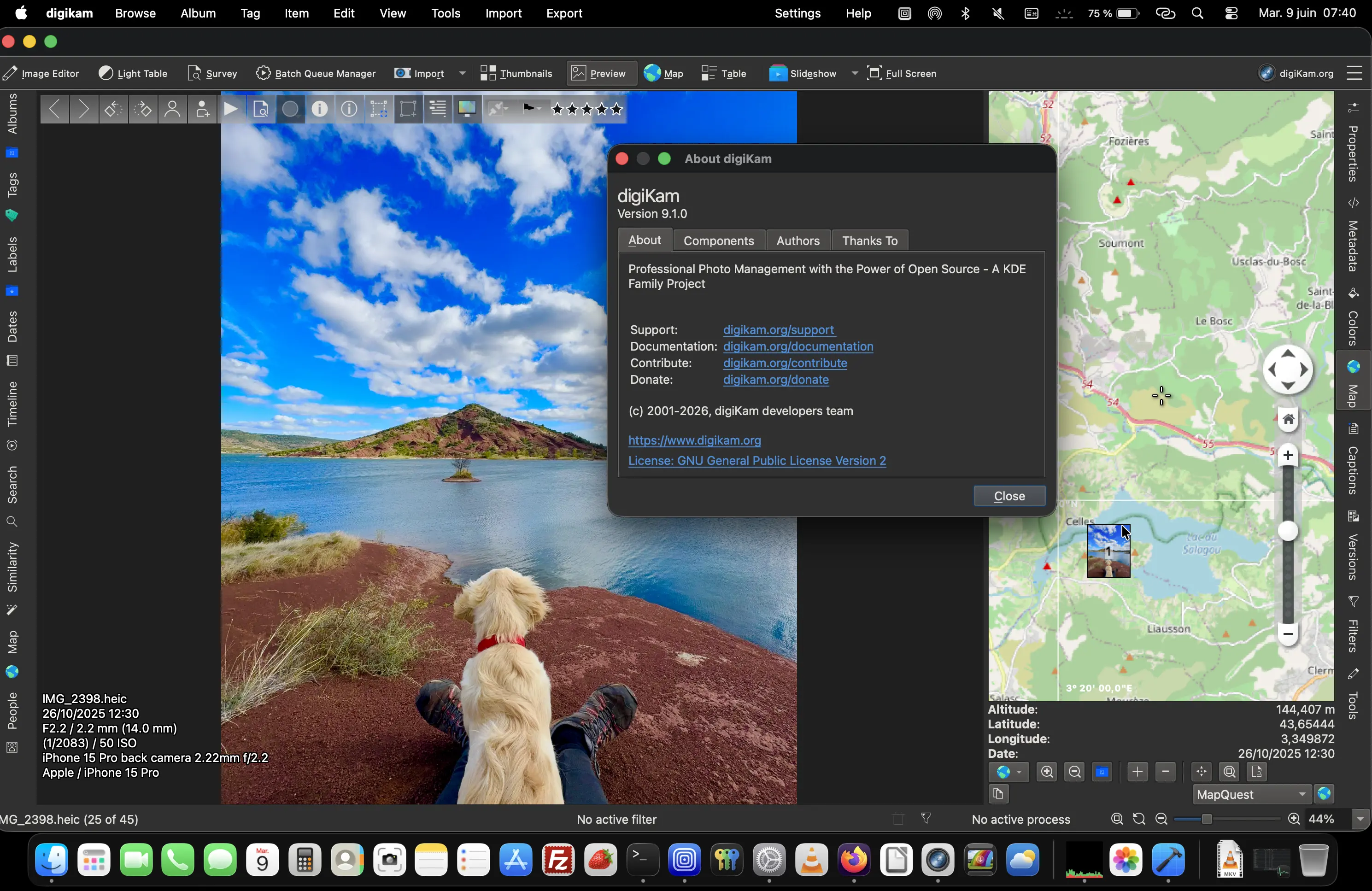1372x891 pixels.
Task: Click the locked document icon below map
Action: (x=1257, y=772)
